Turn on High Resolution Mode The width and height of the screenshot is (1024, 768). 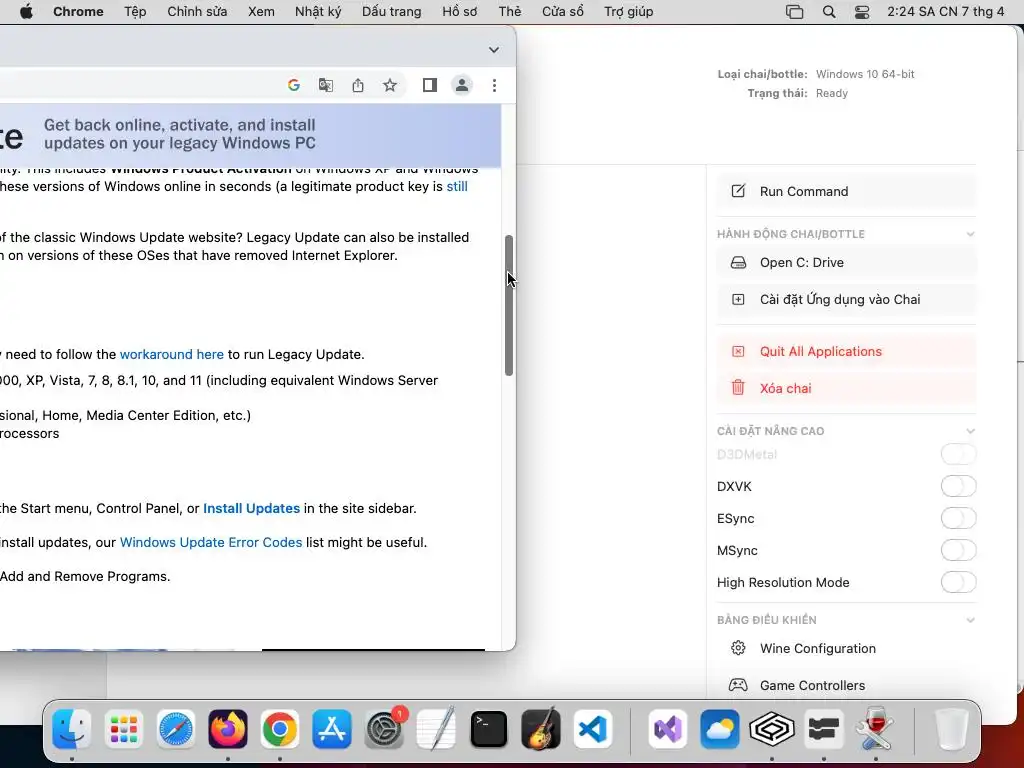958,582
